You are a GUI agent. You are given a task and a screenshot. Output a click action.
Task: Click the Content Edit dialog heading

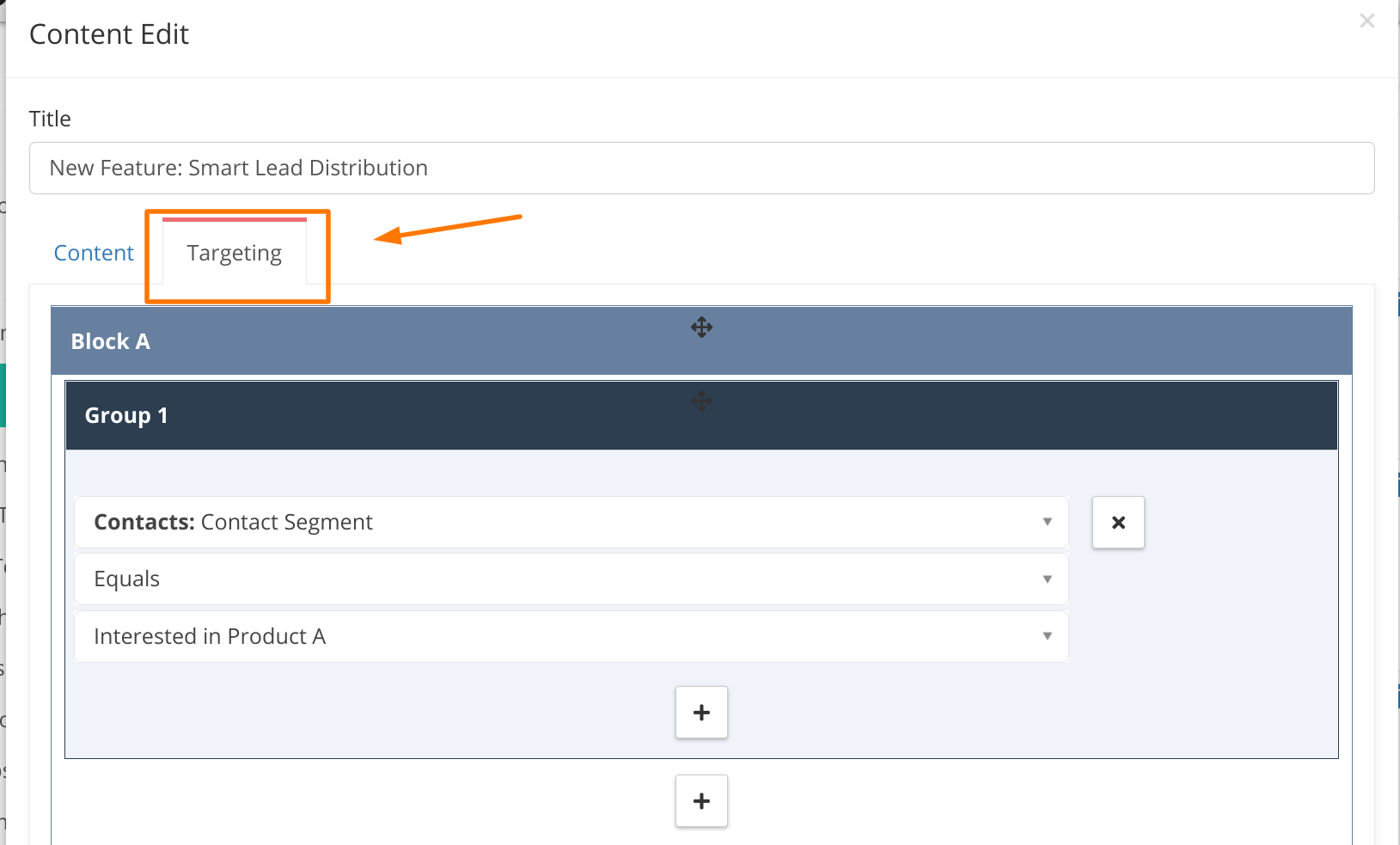point(109,34)
